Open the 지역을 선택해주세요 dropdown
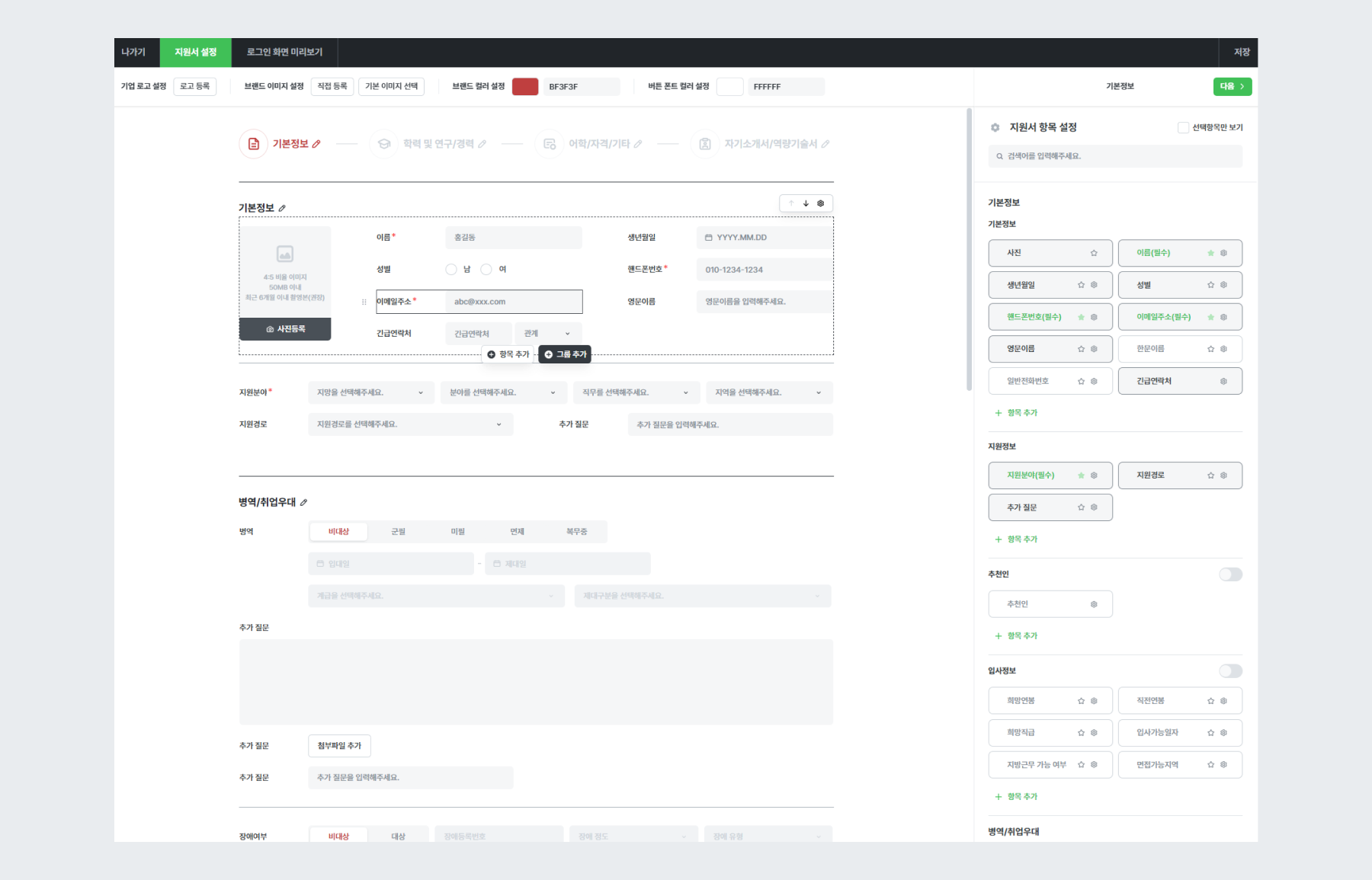Screen dimensions: 1372x880 [x=770, y=392]
